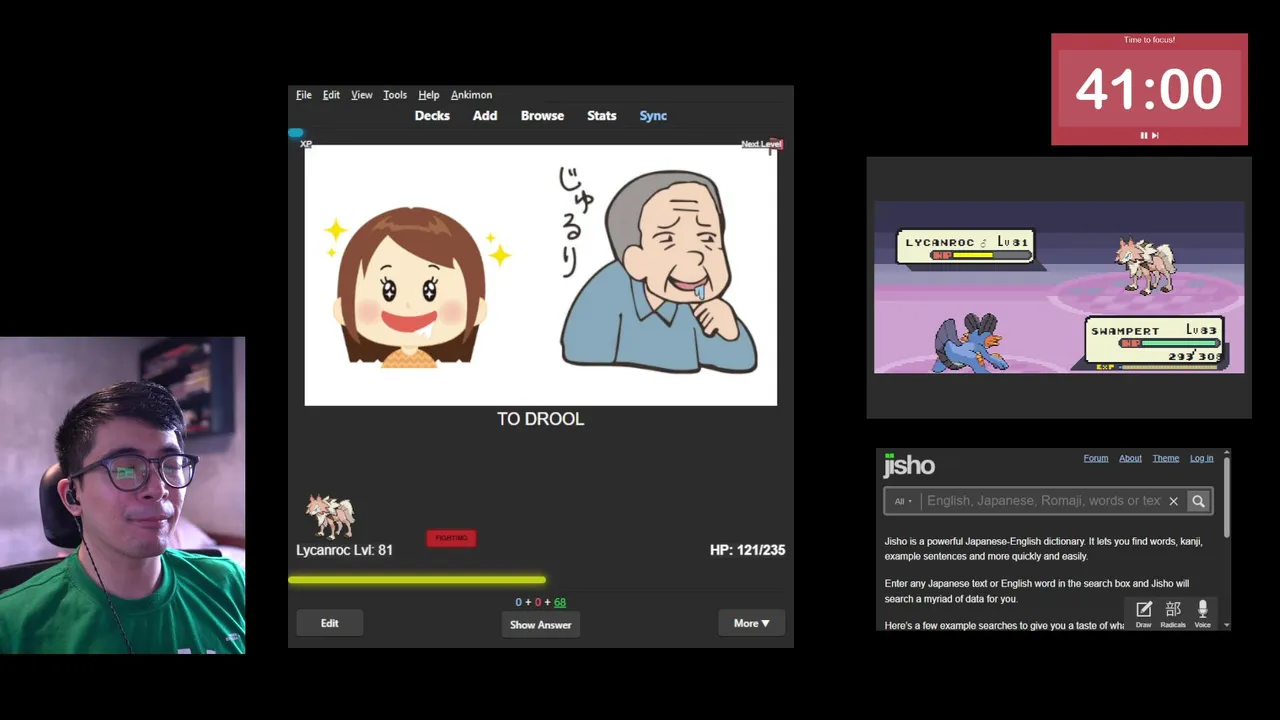Open the Add card window
This screenshot has width=1280, height=720.
(x=485, y=116)
